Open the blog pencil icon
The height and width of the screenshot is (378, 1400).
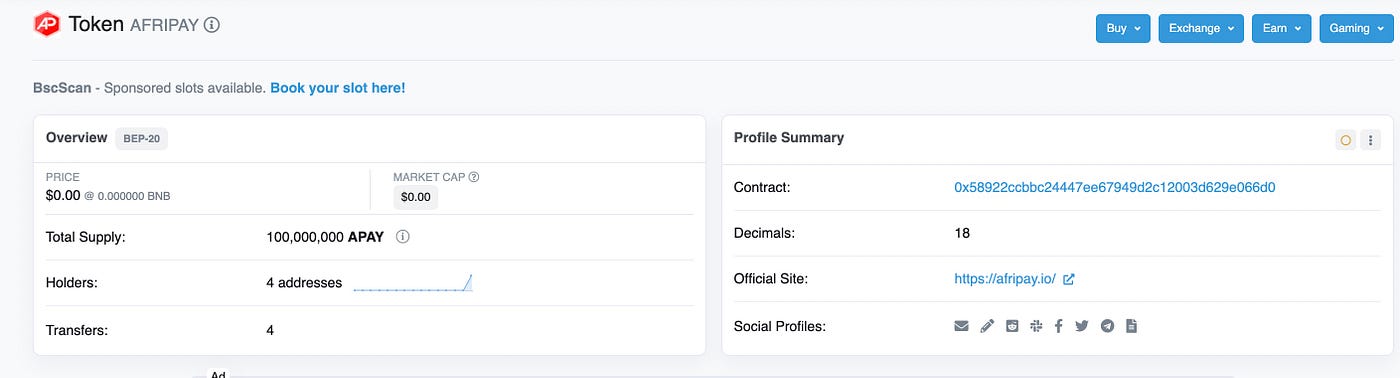pyautogui.click(x=987, y=326)
